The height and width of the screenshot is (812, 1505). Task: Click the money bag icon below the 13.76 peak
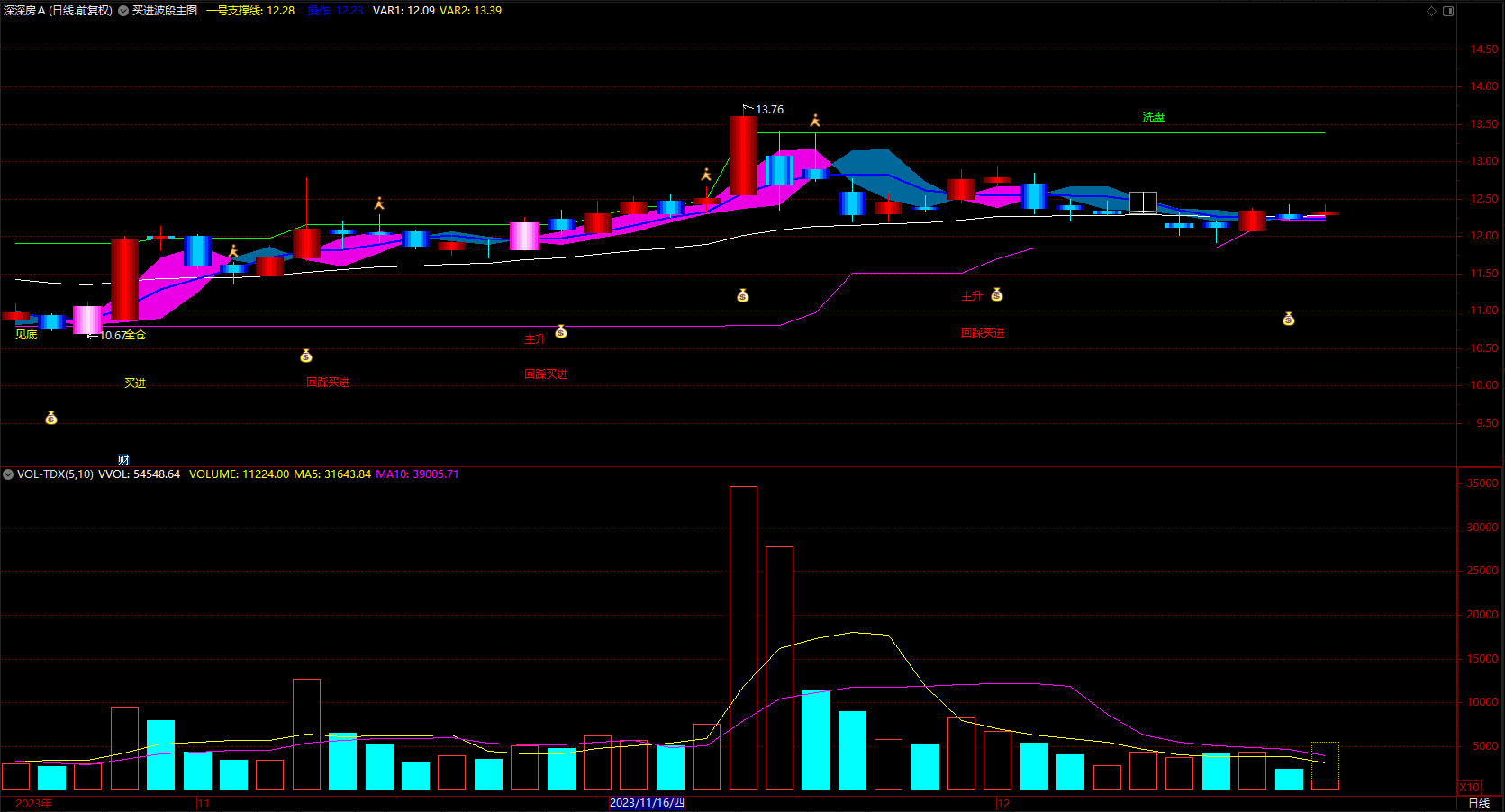tap(743, 295)
